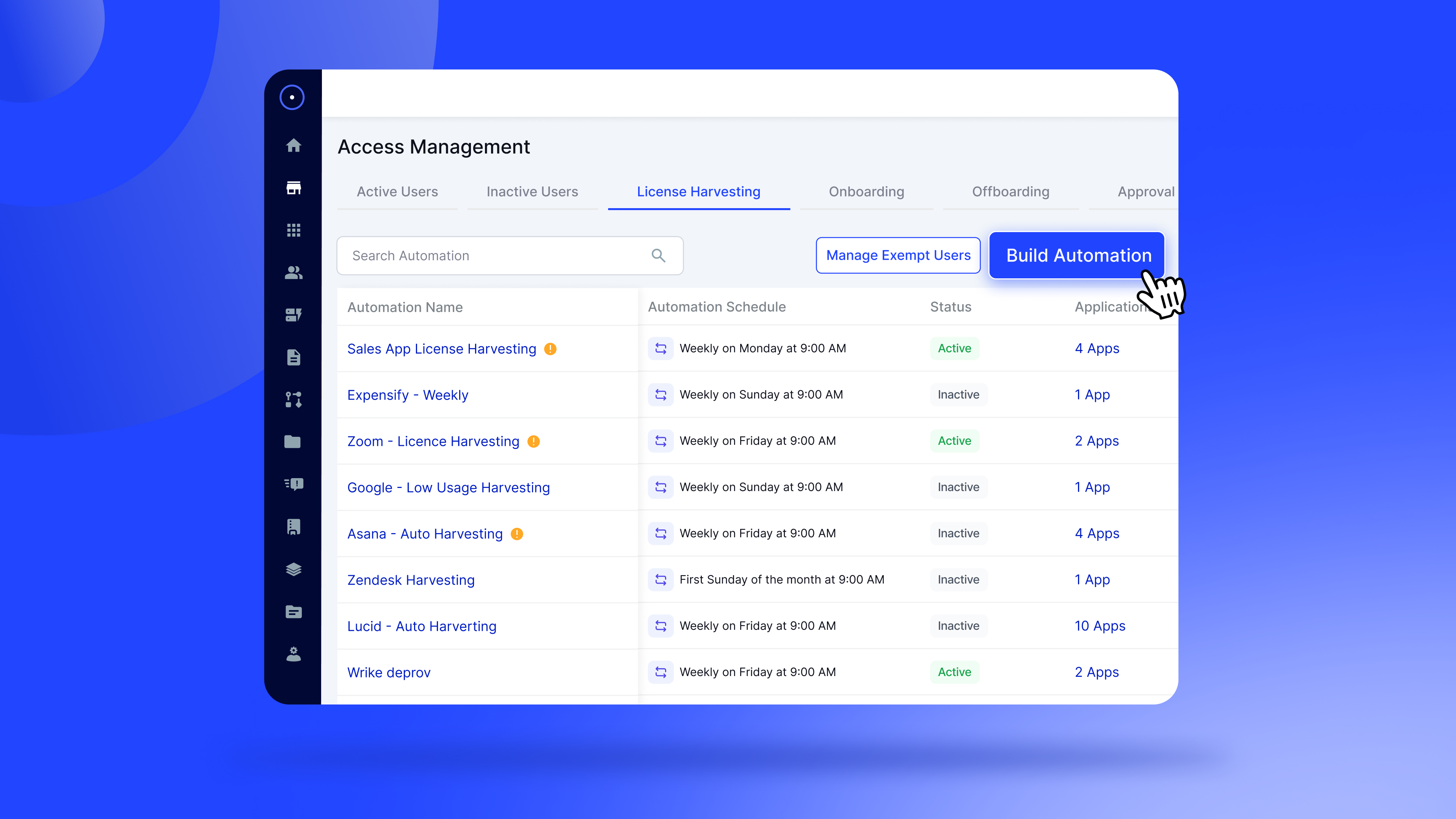Click the circular app logo in the sidebar

(292, 97)
